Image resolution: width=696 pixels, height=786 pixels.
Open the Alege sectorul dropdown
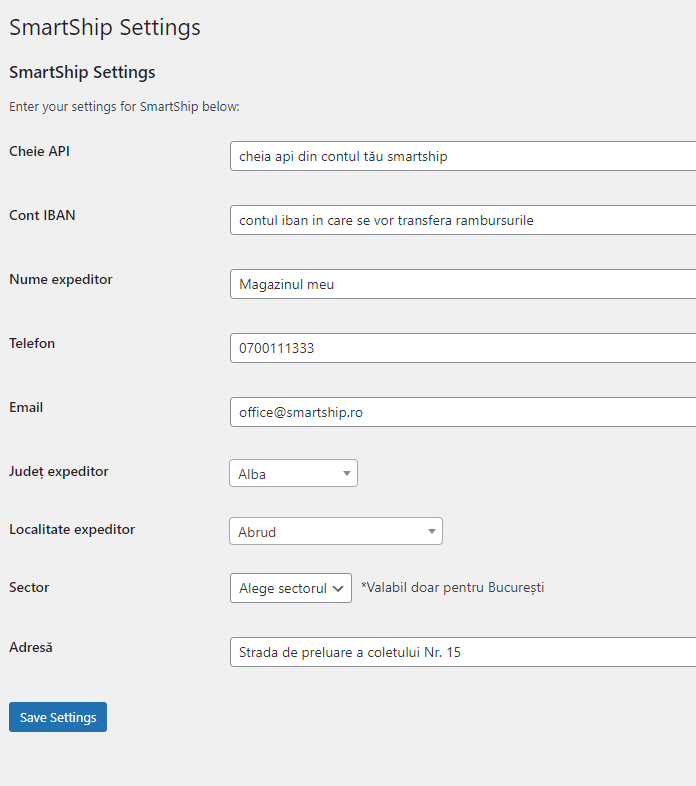coord(291,588)
